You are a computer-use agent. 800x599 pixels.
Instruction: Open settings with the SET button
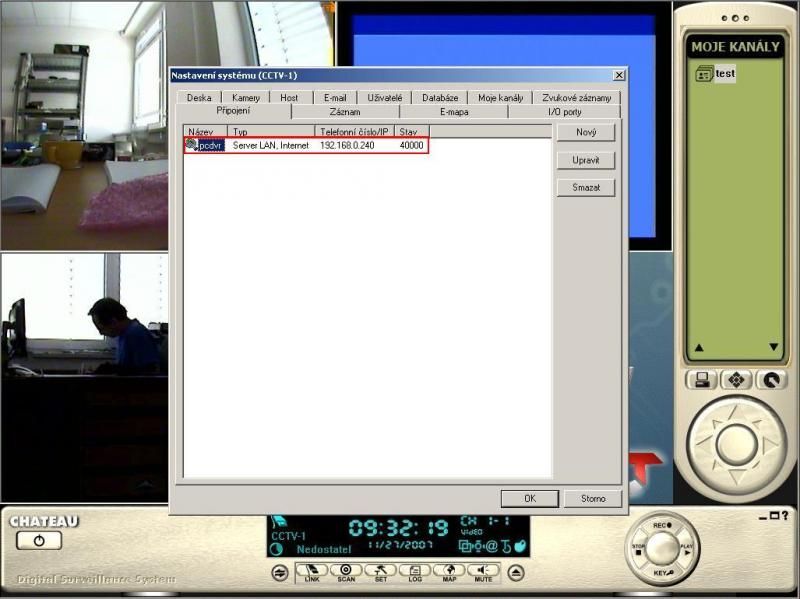[380, 572]
